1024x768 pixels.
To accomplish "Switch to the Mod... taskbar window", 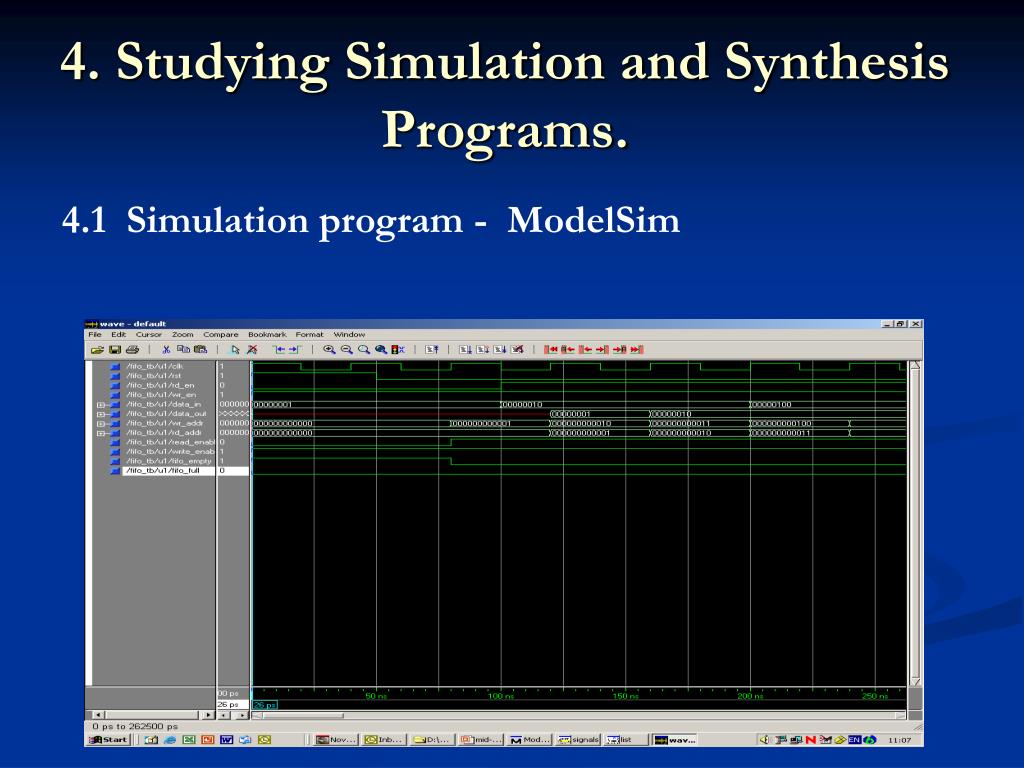I will click(530, 740).
